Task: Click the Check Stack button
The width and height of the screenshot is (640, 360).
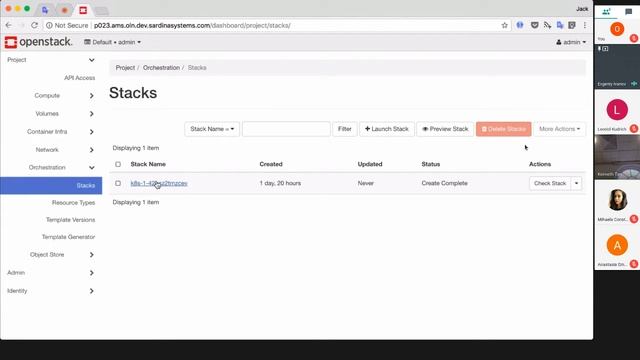Action: pos(550,183)
